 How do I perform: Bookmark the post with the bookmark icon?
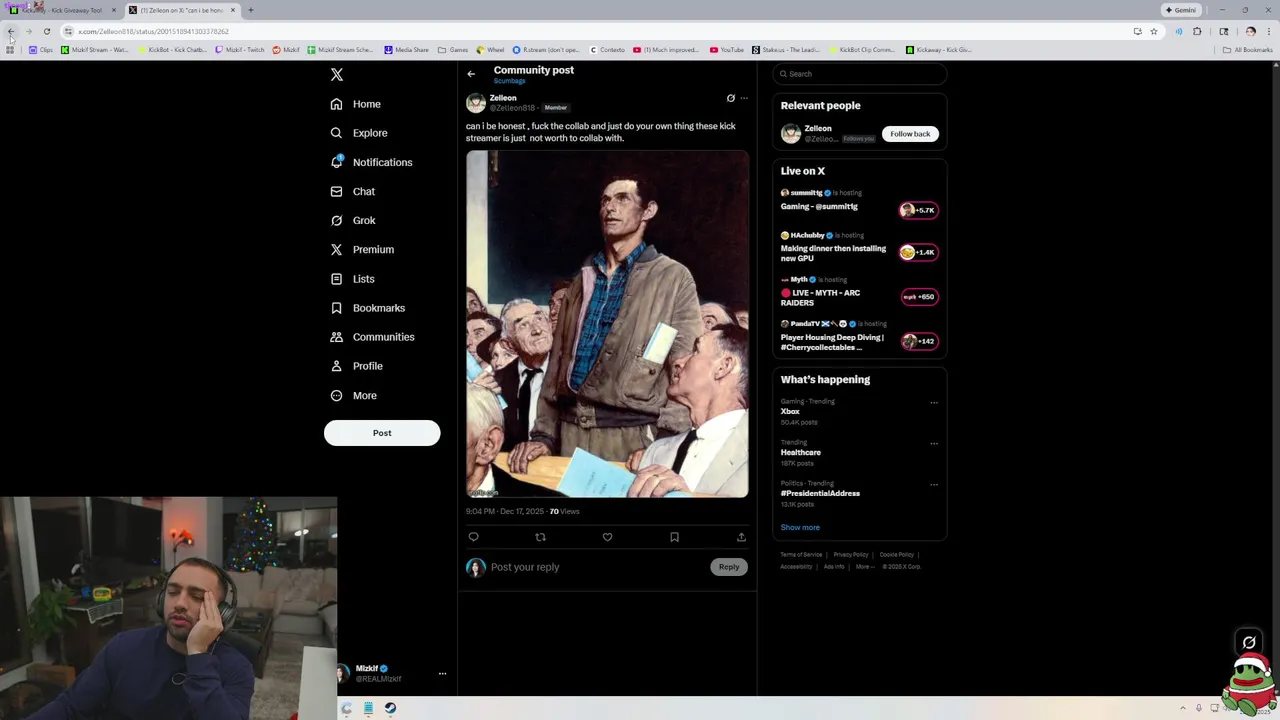click(674, 537)
